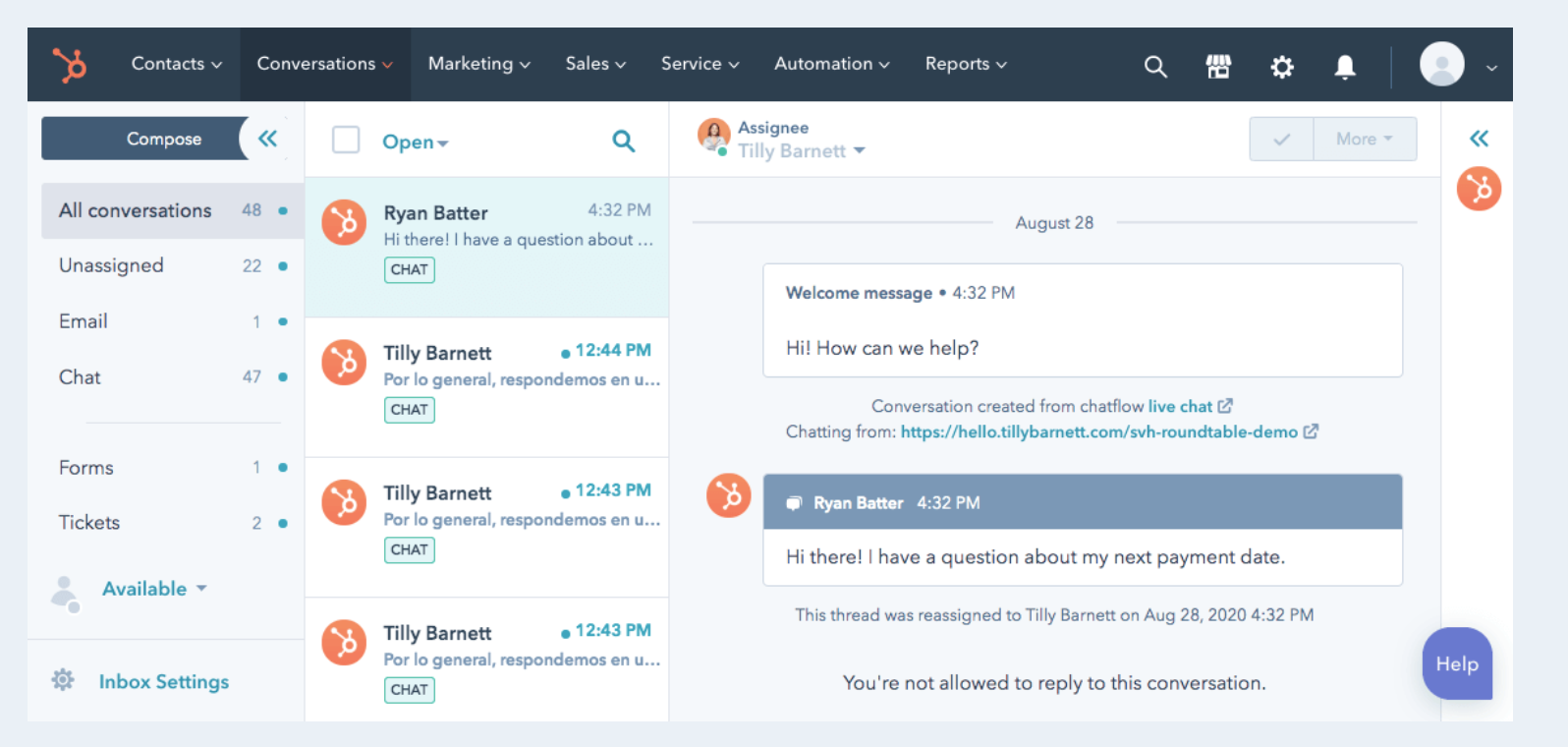Open the Marketplace storefront icon
The width and height of the screenshot is (1568, 747).
point(1218,66)
